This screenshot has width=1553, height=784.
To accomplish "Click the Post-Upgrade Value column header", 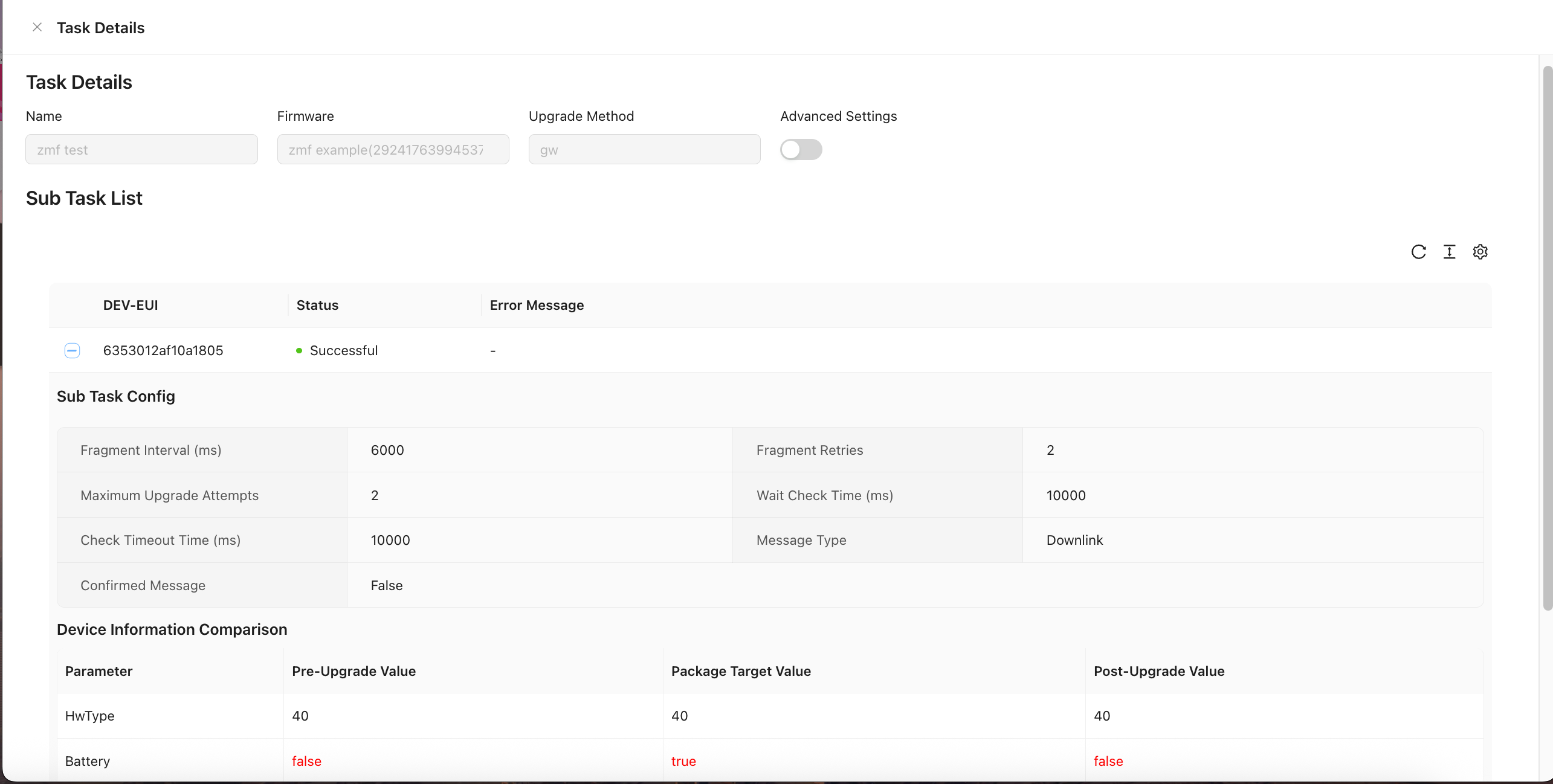I will pos(1158,671).
